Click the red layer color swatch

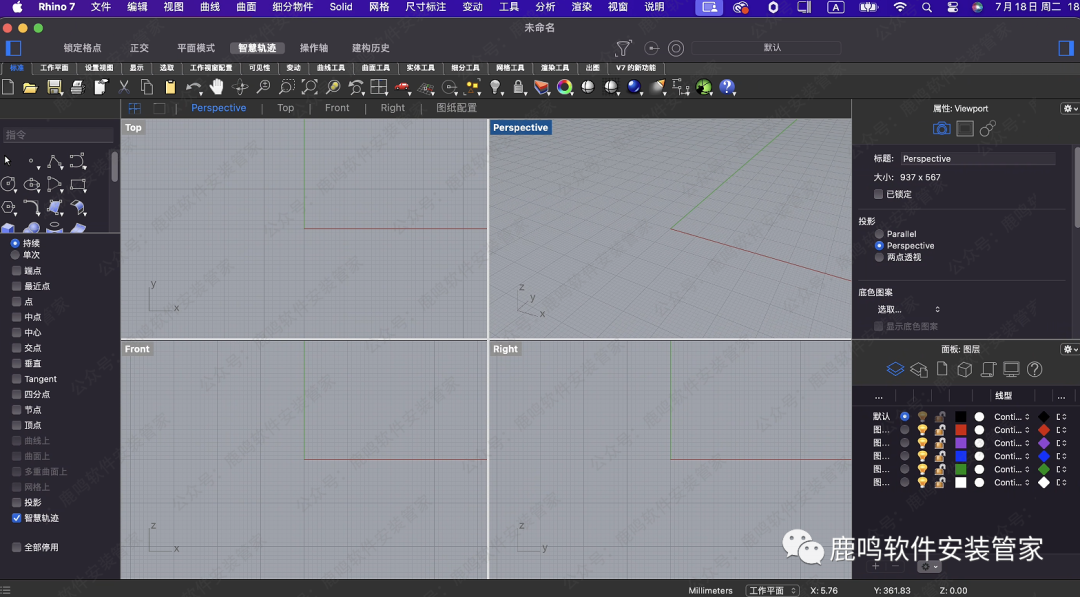tap(961, 430)
